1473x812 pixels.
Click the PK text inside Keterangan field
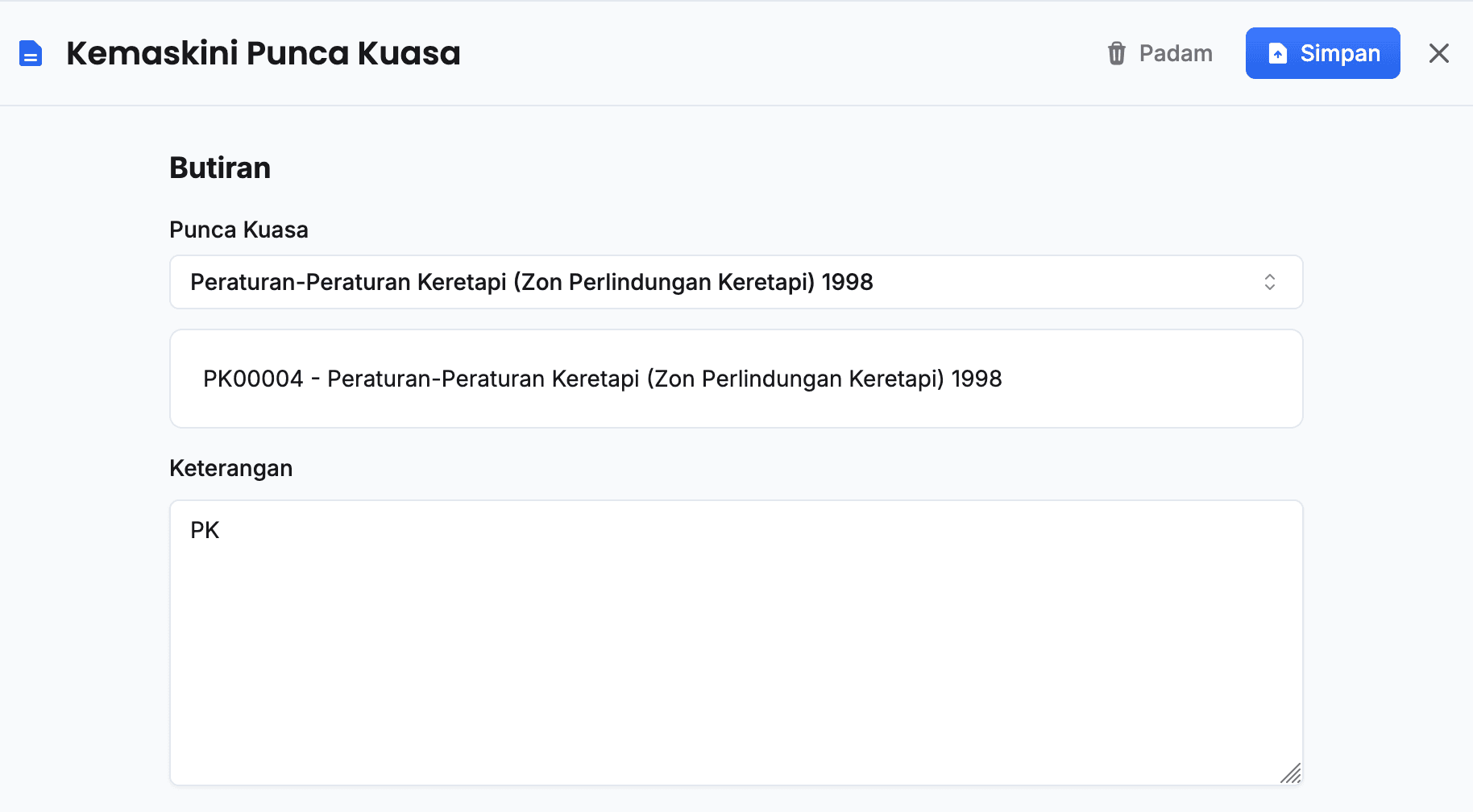[x=205, y=530]
